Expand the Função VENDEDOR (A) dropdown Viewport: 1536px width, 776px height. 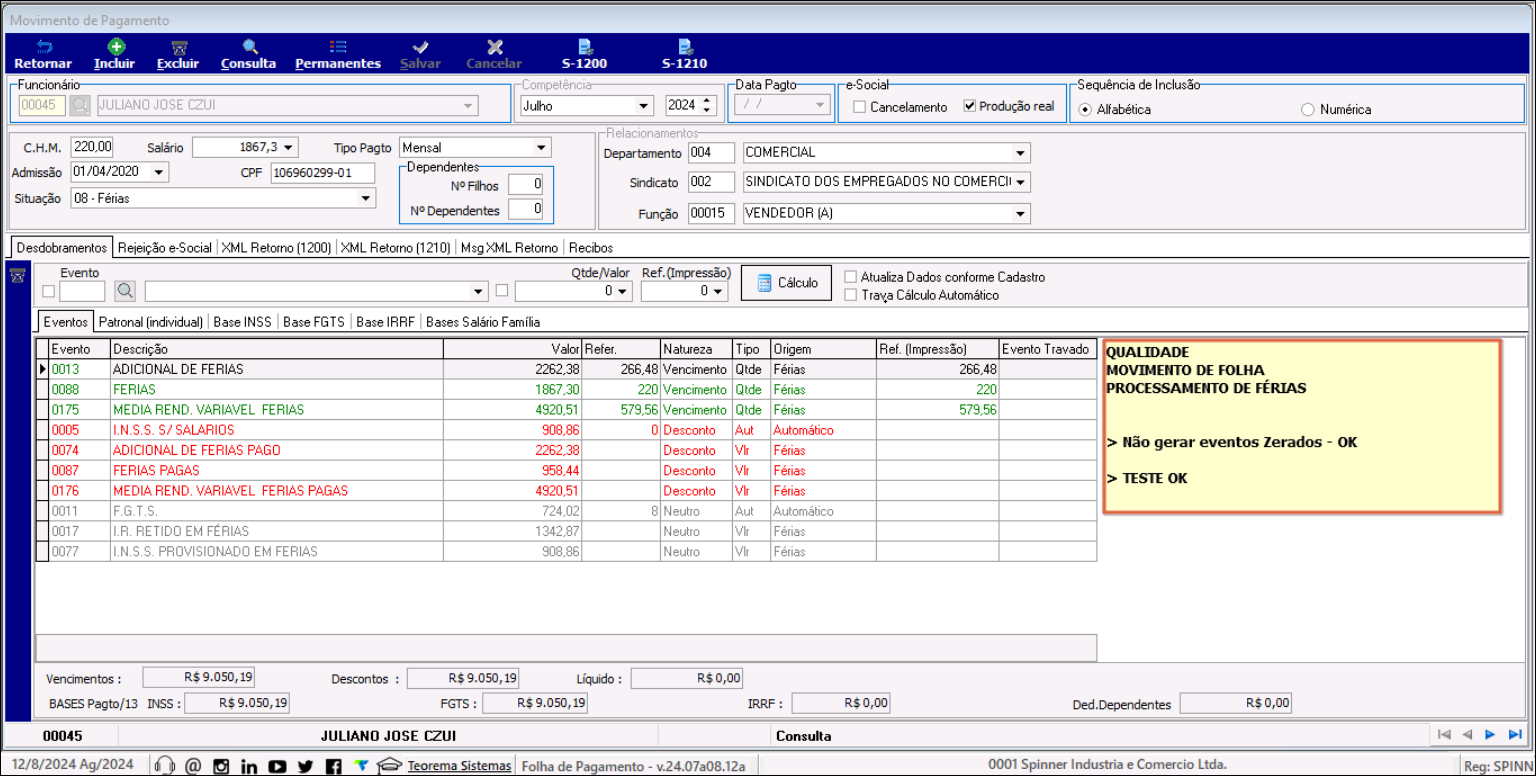(1020, 213)
